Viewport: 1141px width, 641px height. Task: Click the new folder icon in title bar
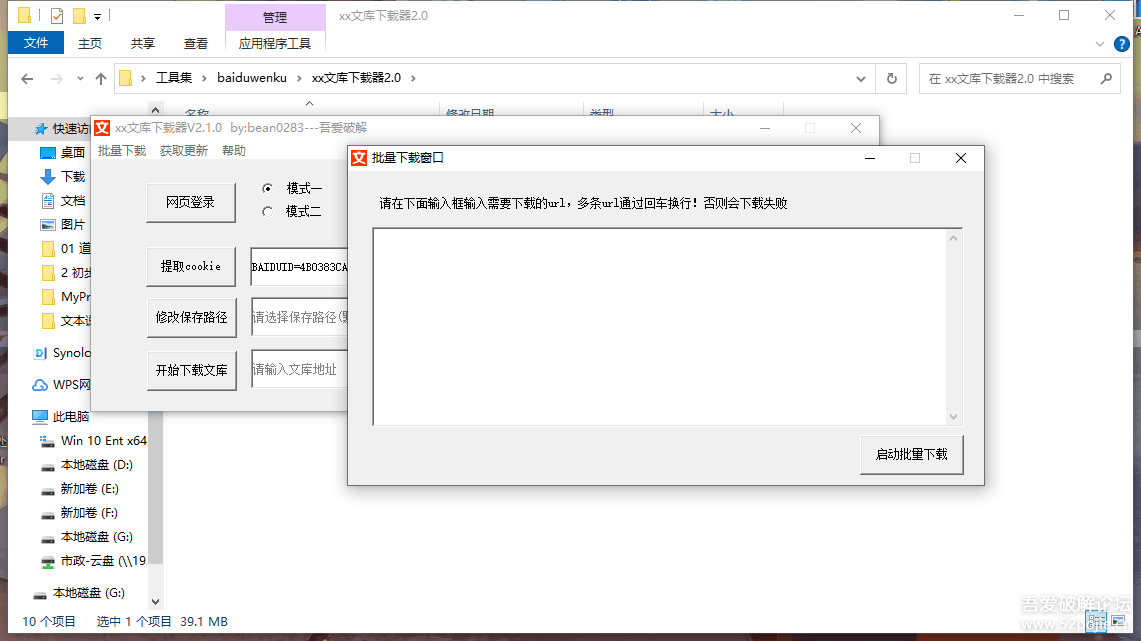(x=79, y=15)
